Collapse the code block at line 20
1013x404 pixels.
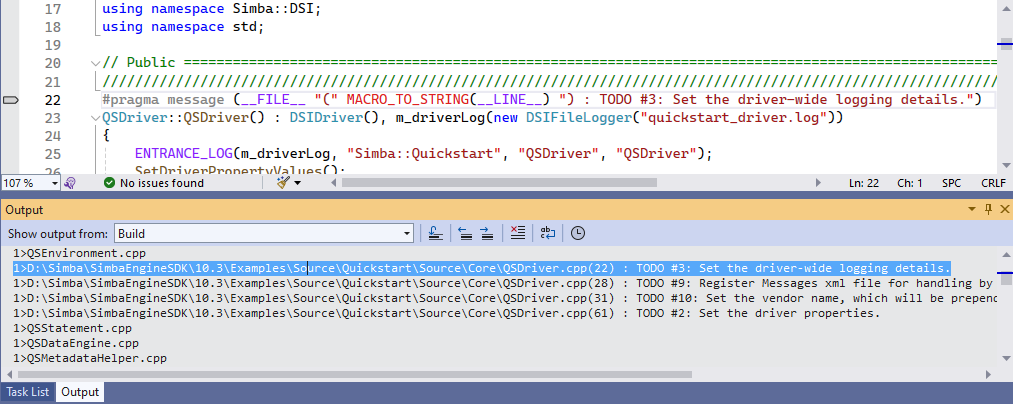point(95,63)
